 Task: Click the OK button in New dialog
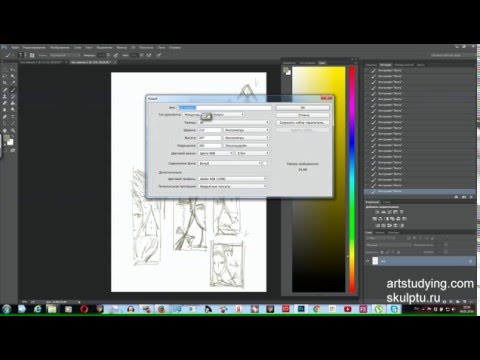303,108
